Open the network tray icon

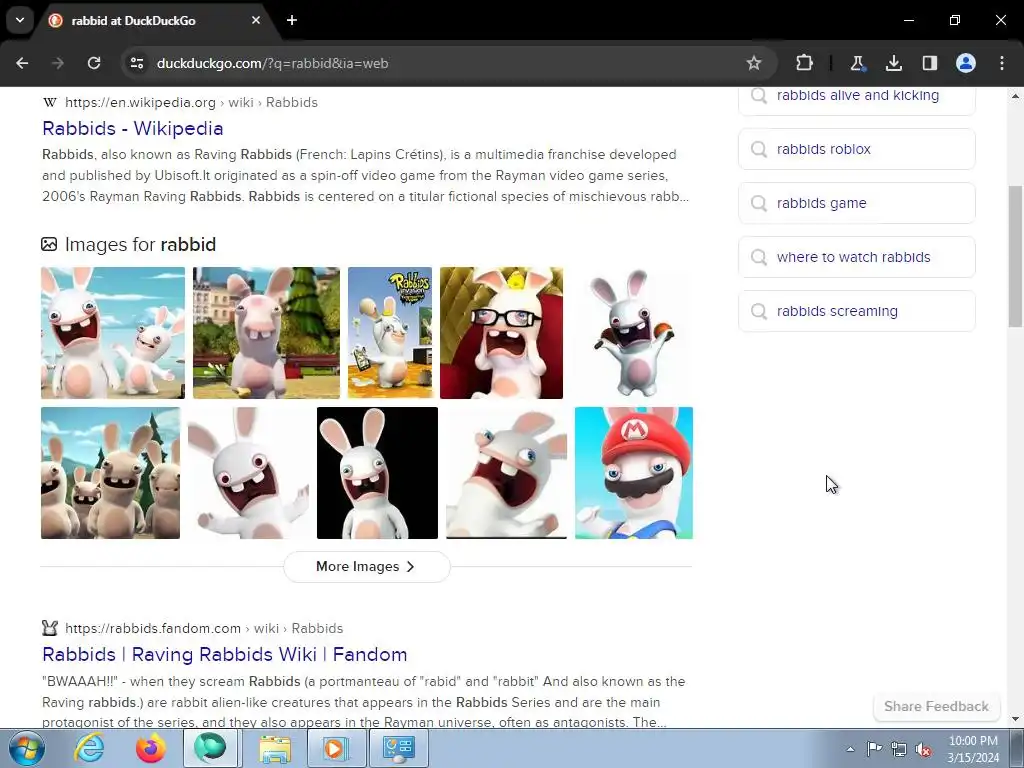[x=899, y=749]
